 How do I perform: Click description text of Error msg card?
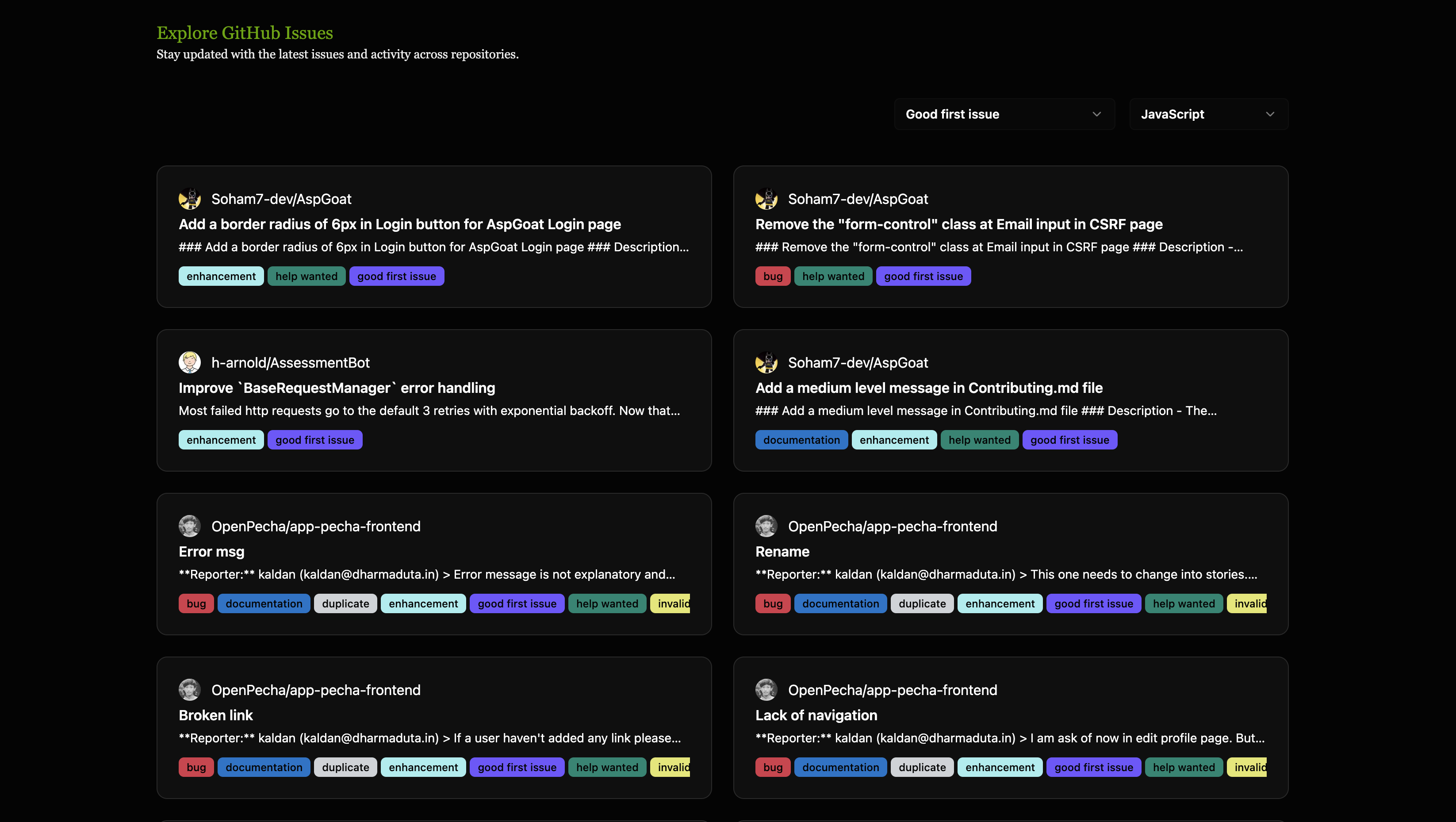click(427, 574)
